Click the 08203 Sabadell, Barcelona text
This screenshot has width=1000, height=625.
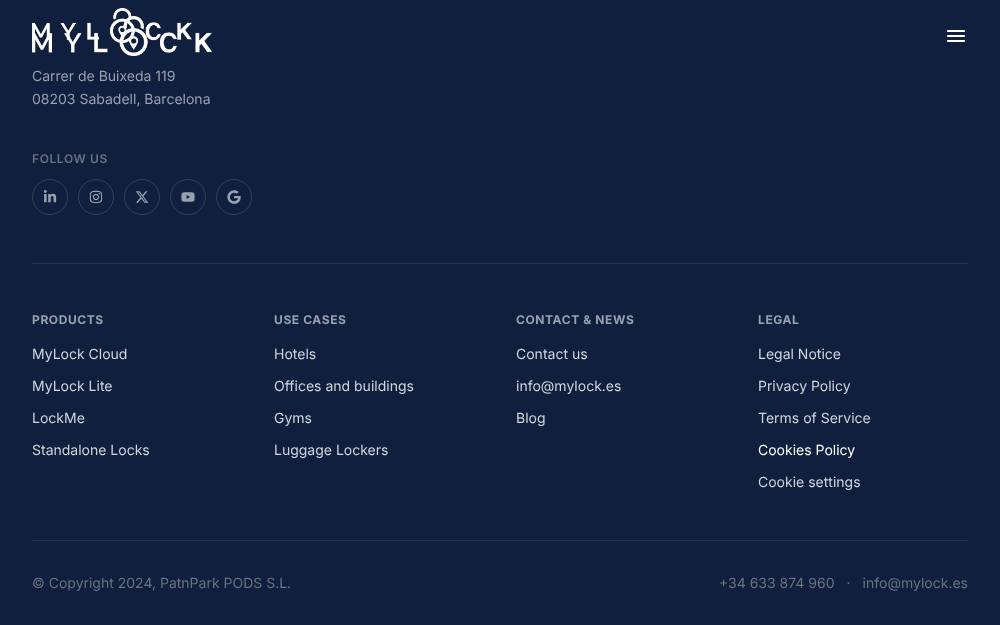pyautogui.click(x=121, y=99)
